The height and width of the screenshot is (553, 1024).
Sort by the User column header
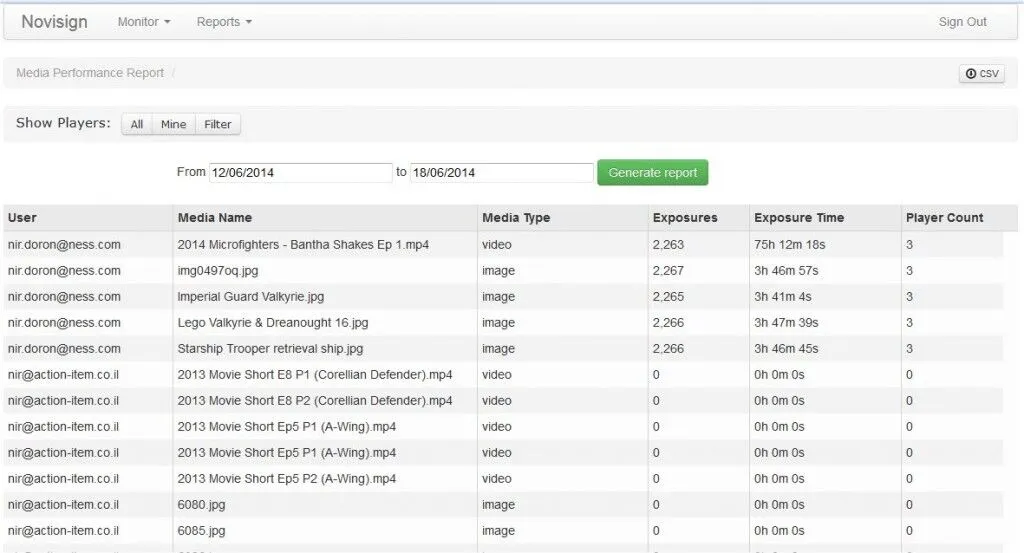pyautogui.click(x=22, y=218)
